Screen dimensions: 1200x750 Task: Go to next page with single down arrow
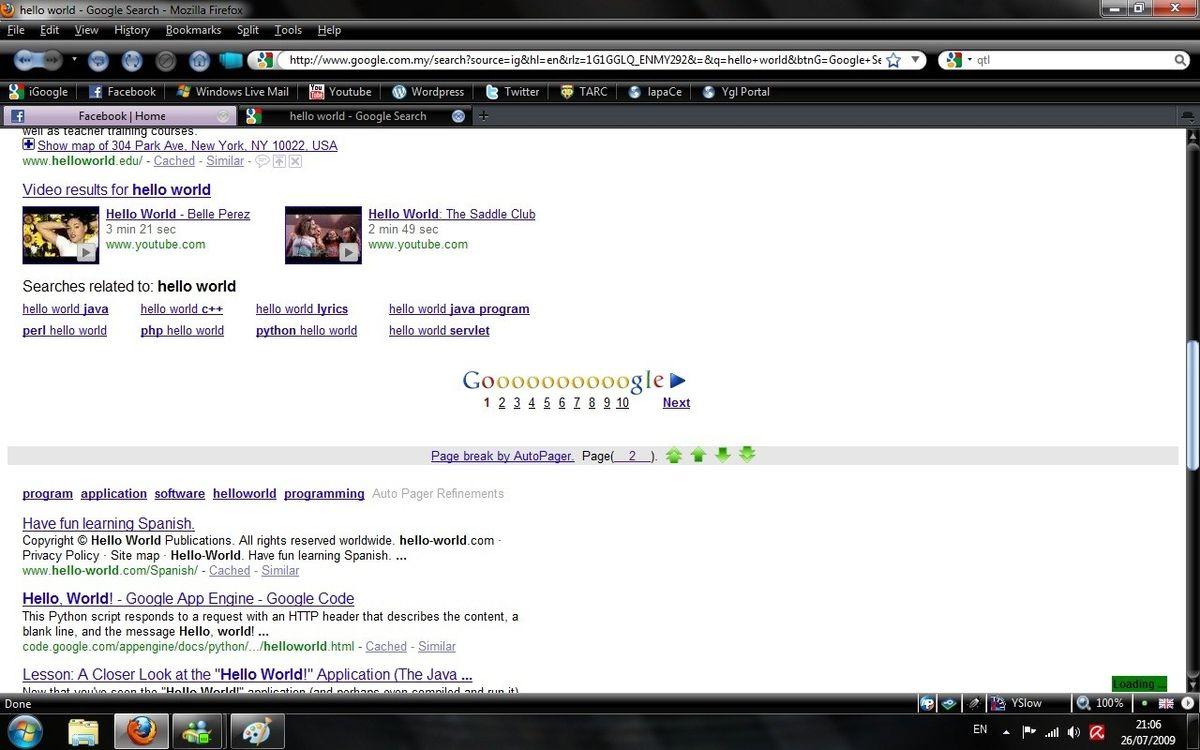pyautogui.click(x=722, y=455)
